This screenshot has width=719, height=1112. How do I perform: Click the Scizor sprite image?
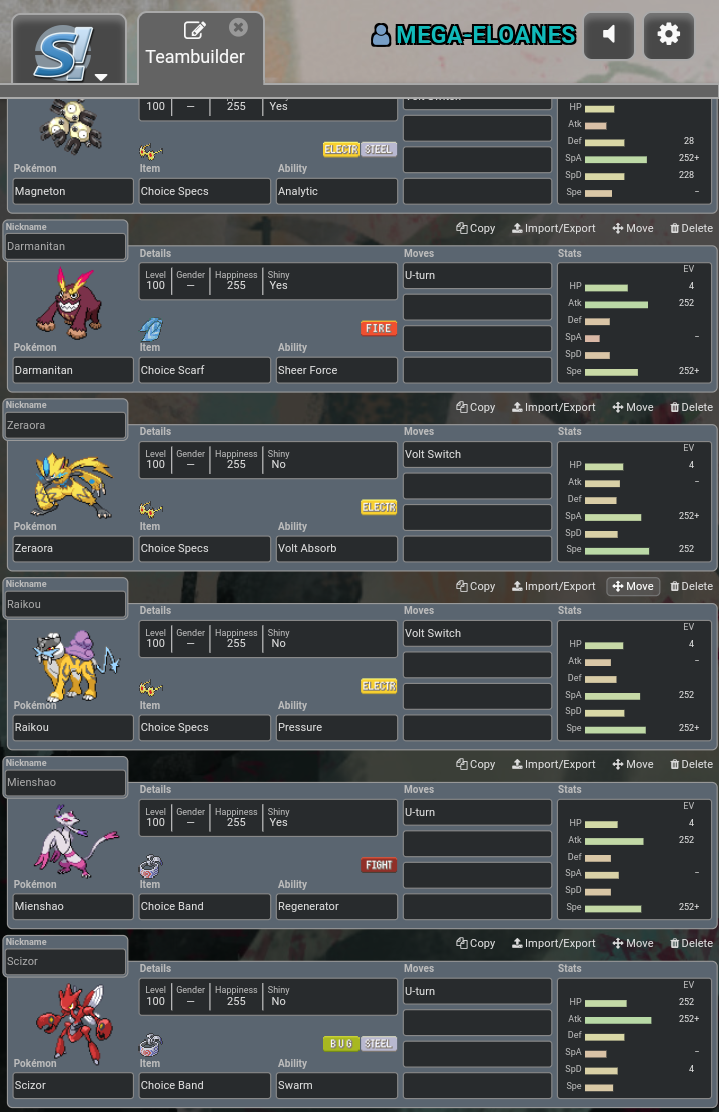[74, 1023]
